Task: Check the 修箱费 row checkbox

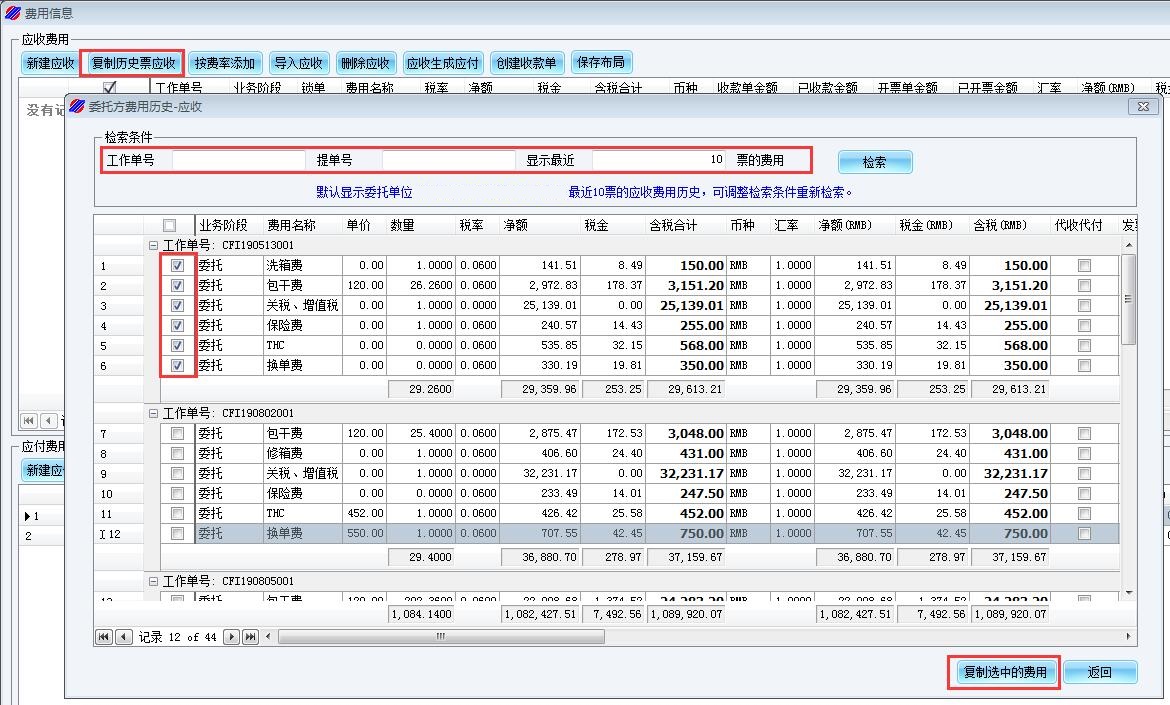Action: (177, 454)
